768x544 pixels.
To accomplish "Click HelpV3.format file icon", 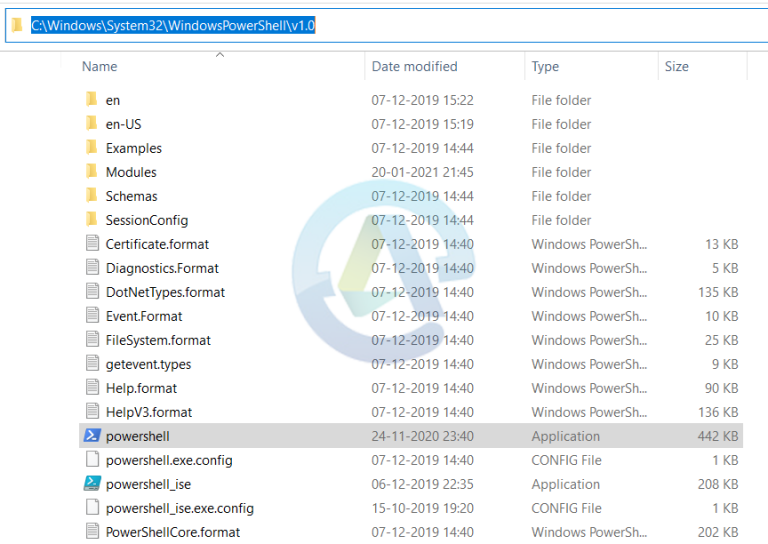I will (x=92, y=411).
